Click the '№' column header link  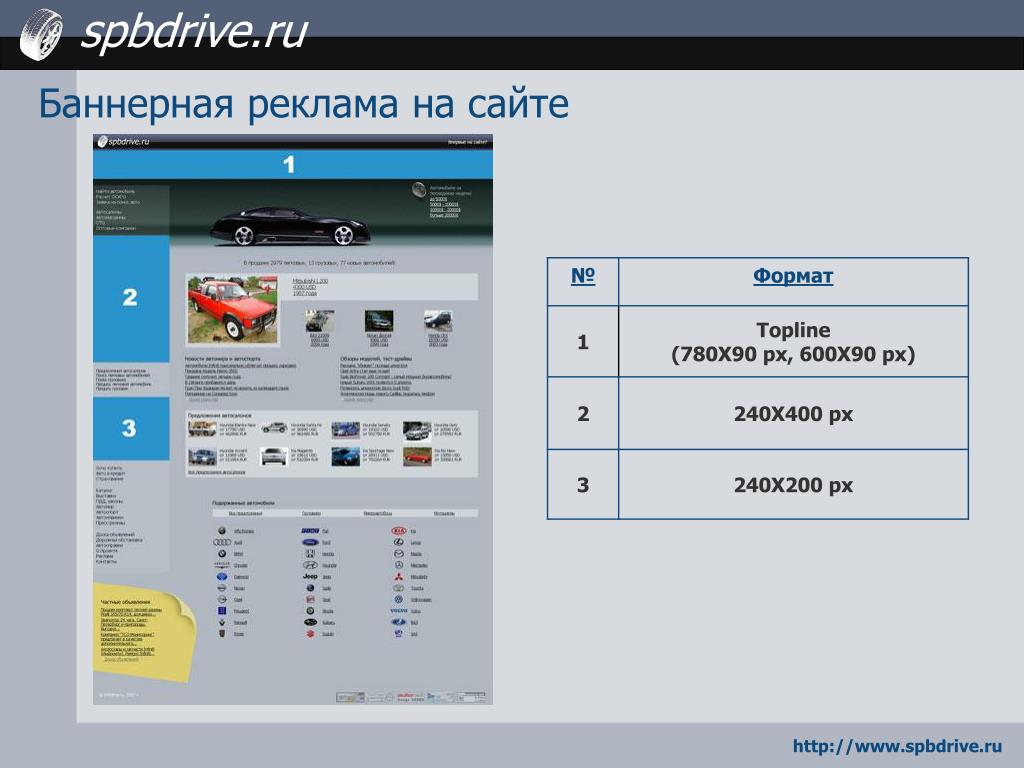[583, 276]
